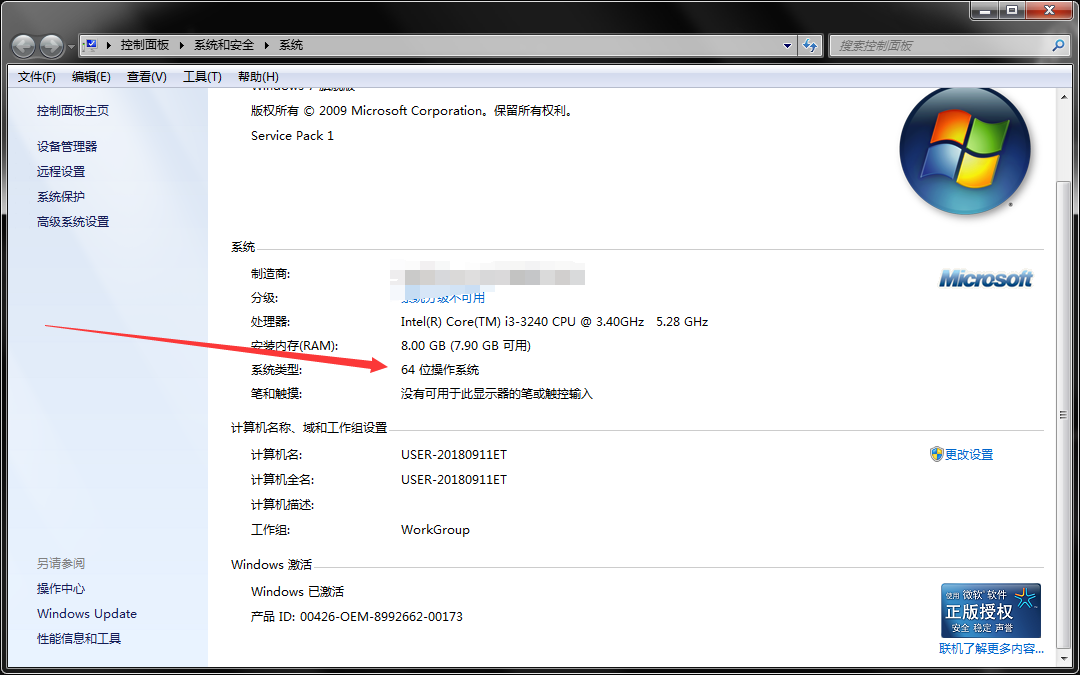Click the Forward navigation arrow button
This screenshot has height=675, width=1080.
(52, 46)
